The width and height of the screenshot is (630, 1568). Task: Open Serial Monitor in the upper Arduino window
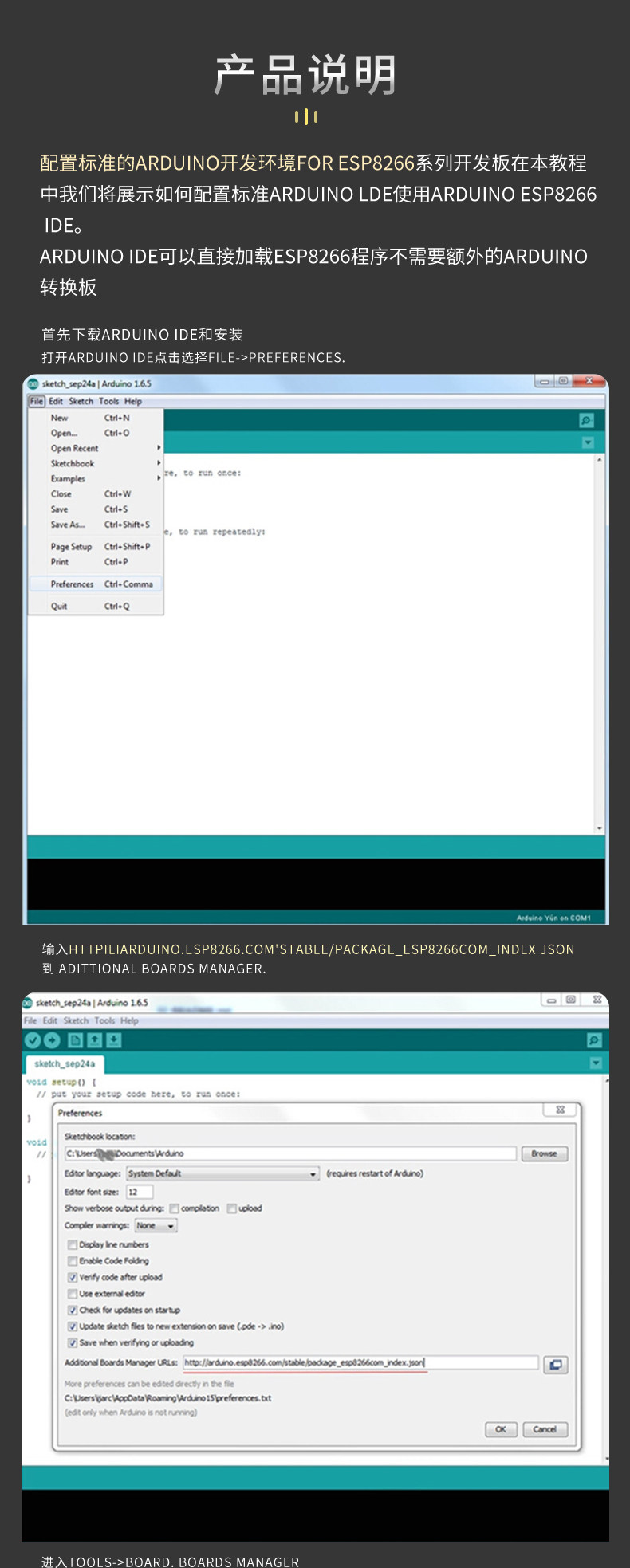[x=586, y=420]
